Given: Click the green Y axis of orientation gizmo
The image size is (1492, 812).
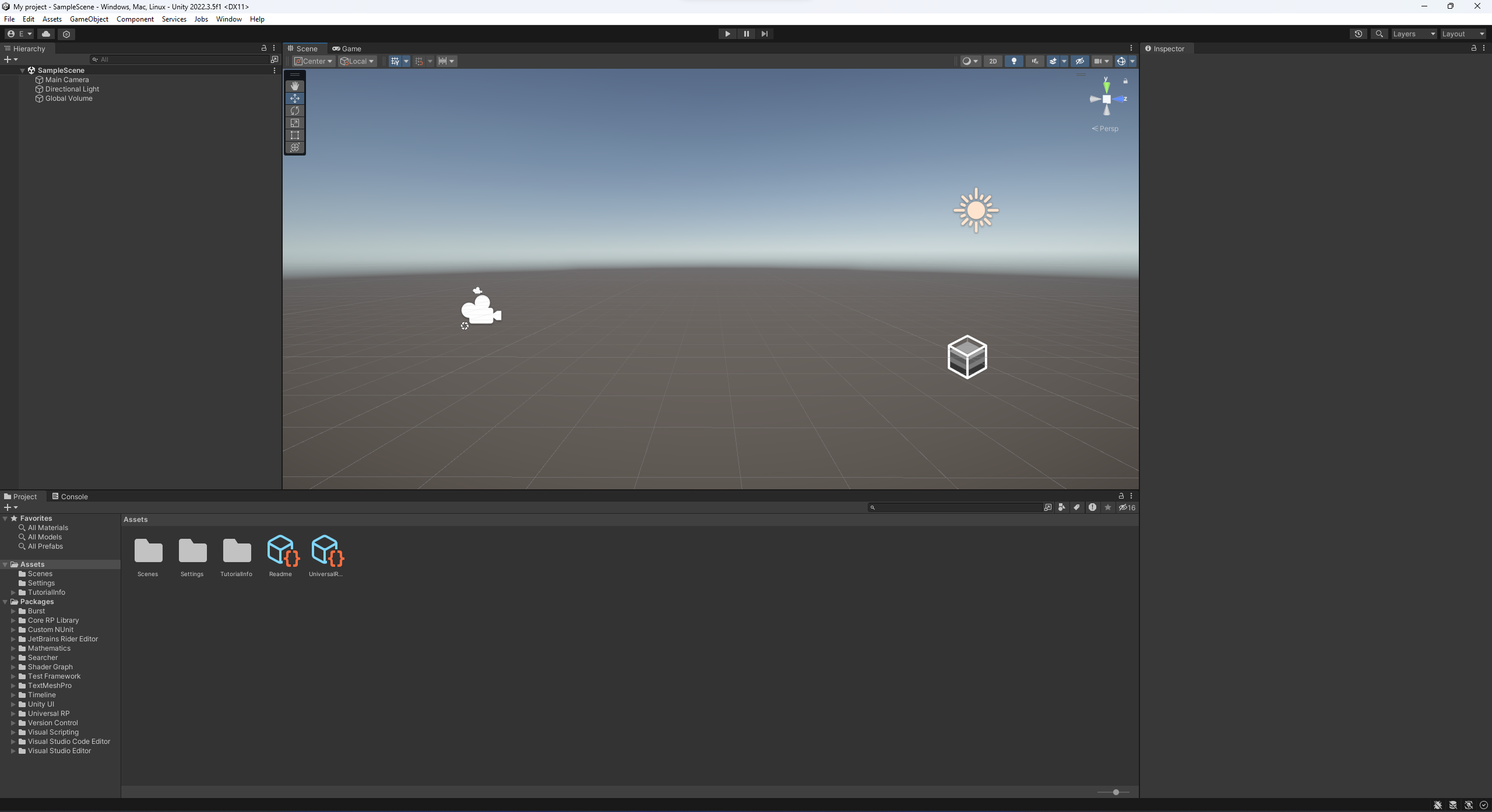Looking at the screenshot, I should (x=1106, y=86).
